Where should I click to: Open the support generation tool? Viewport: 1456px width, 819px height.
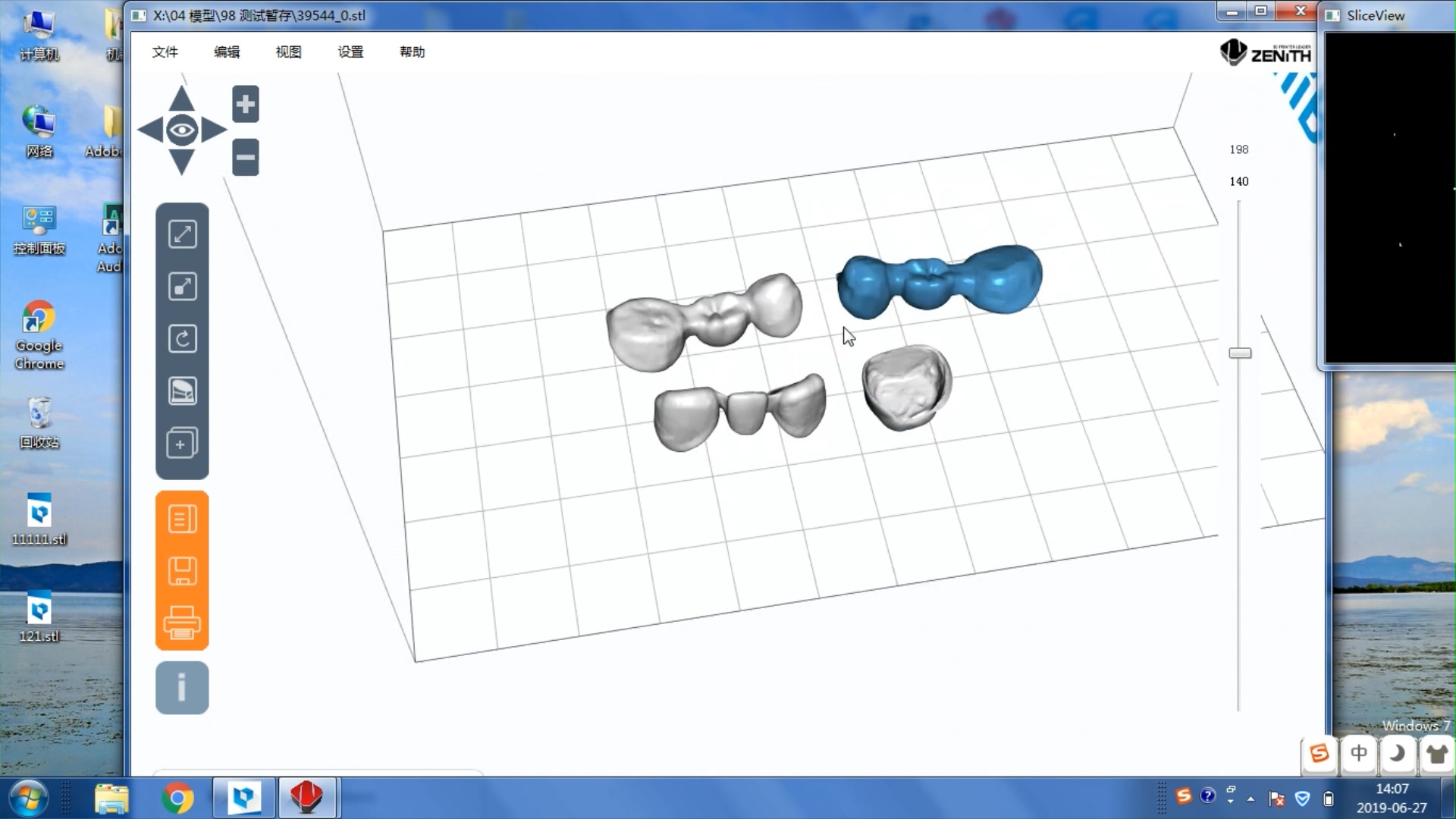[x=182, y=391]
